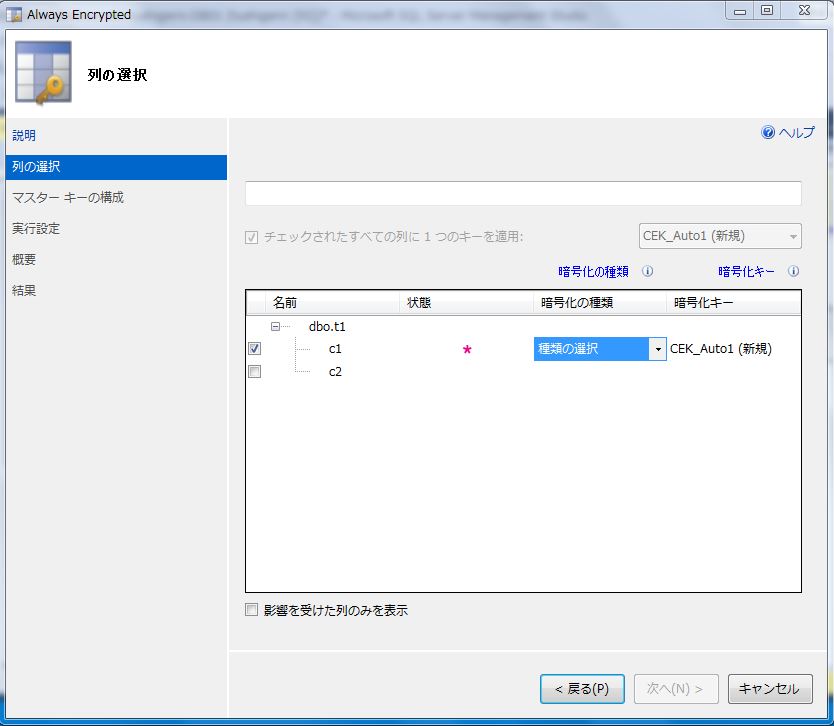Image resolution: width=834 pixels, height=726 pixels.
Task: Click the Always Encrypted table-key wizard icon
Action: click(x=44, y=72)
